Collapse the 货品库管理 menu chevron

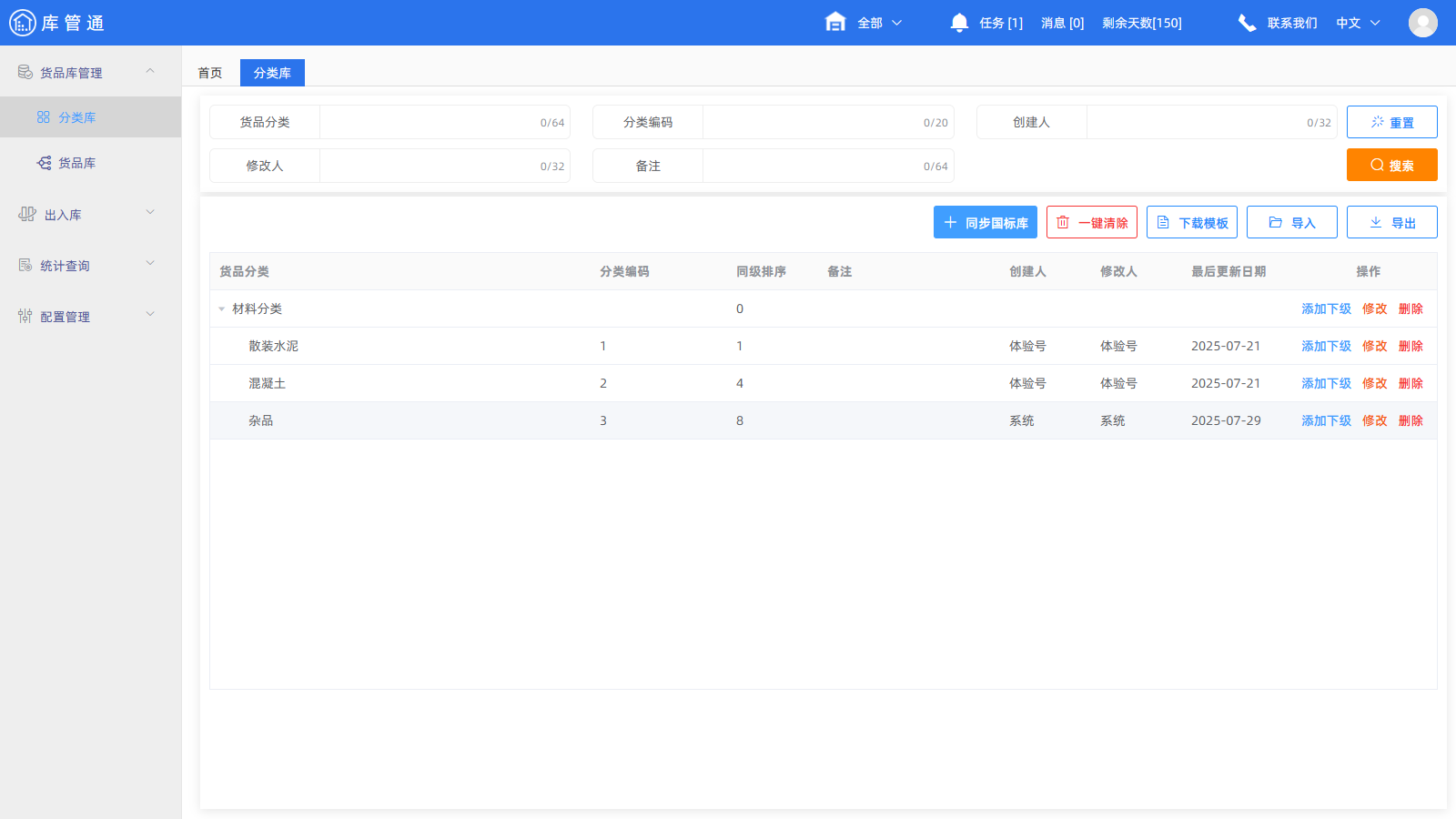150,69
